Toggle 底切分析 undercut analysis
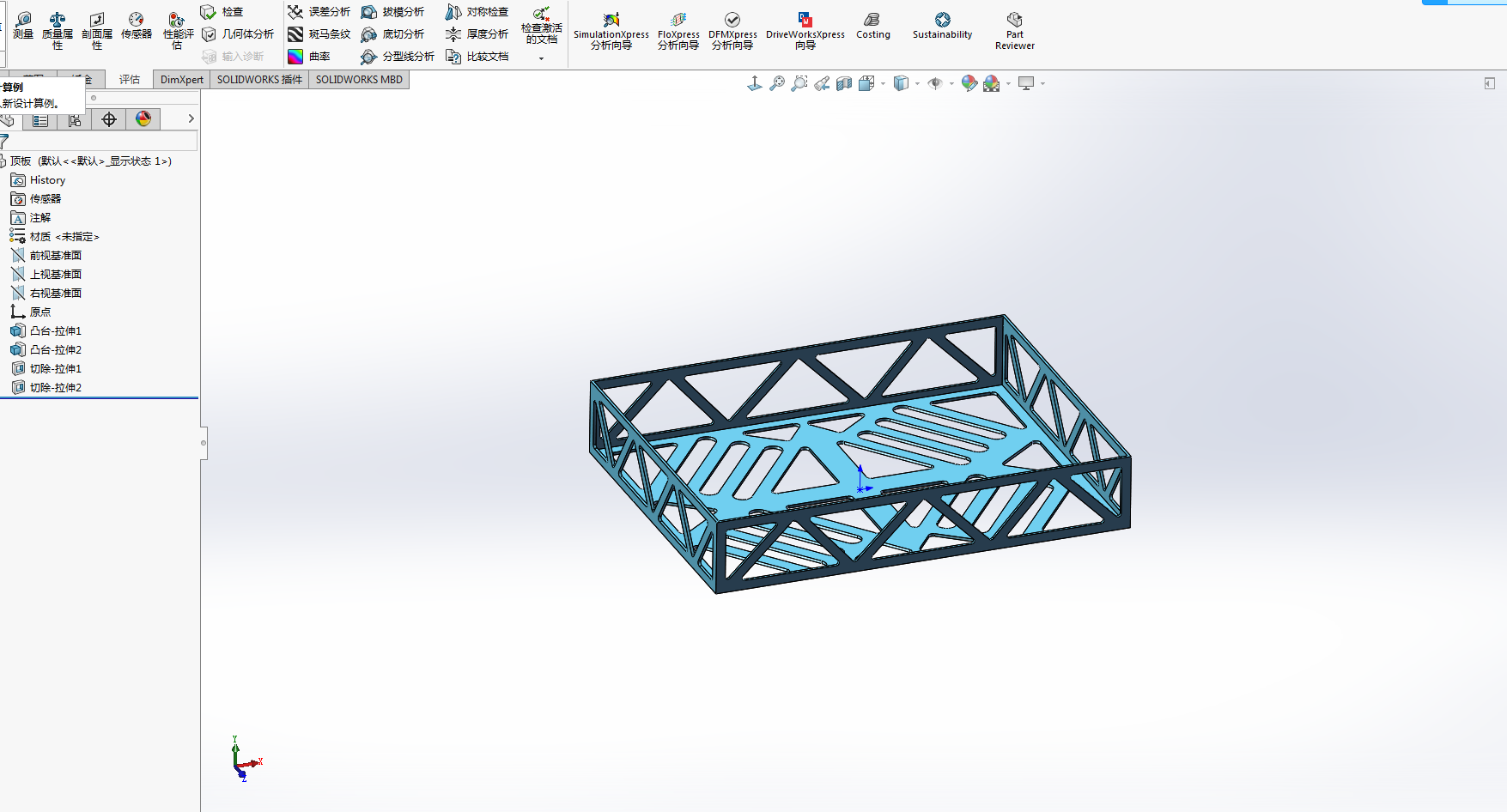Image resolution: width=1507 pixels, height=812 pixels. coord(392,34)
